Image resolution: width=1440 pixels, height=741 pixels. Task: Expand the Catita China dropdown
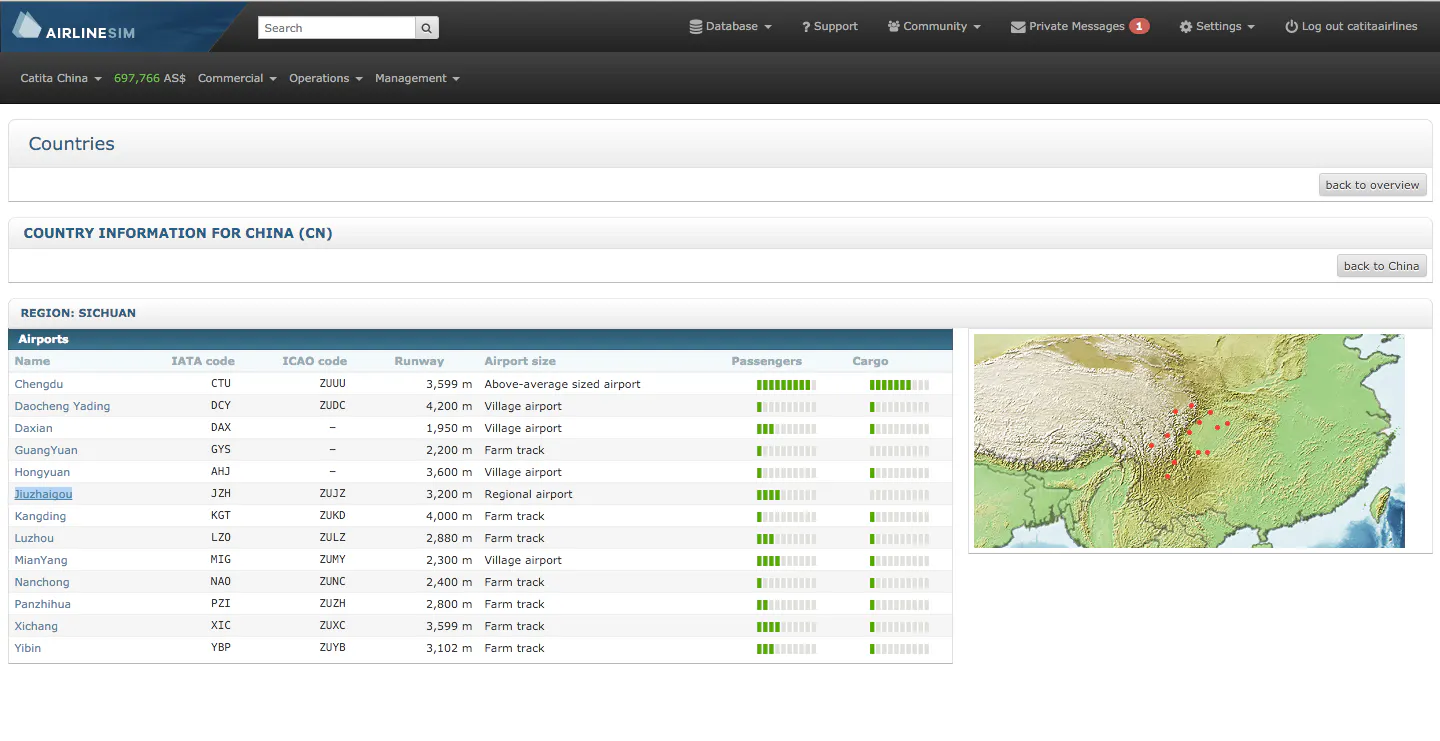pyautogui.click(x=61, y=78)
